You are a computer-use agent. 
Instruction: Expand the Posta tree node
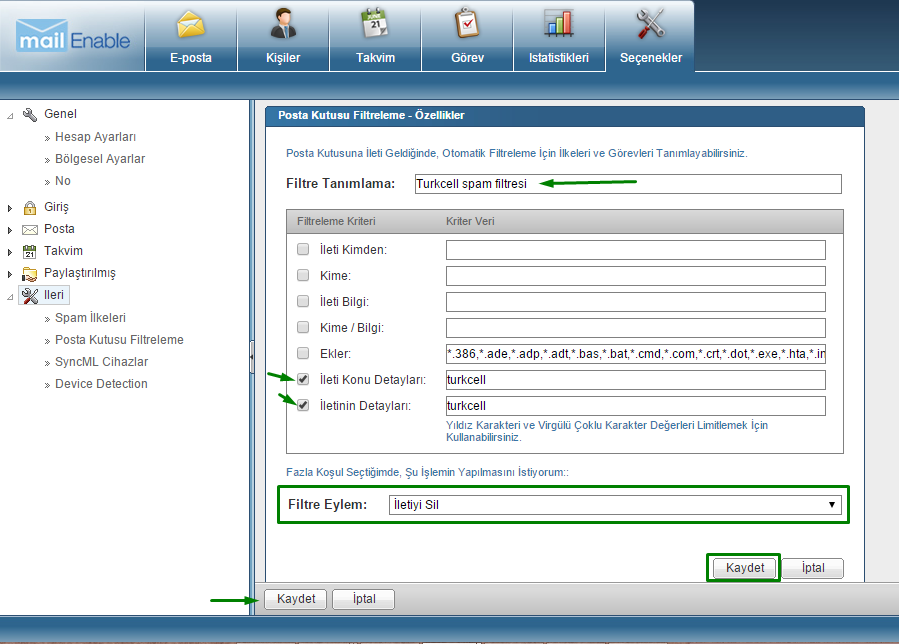[10, 230]
